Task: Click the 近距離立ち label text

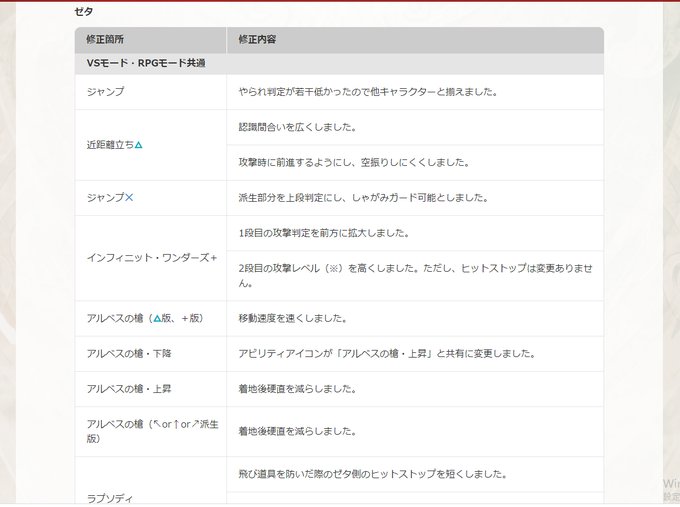Action: click(x=110, y=145)
